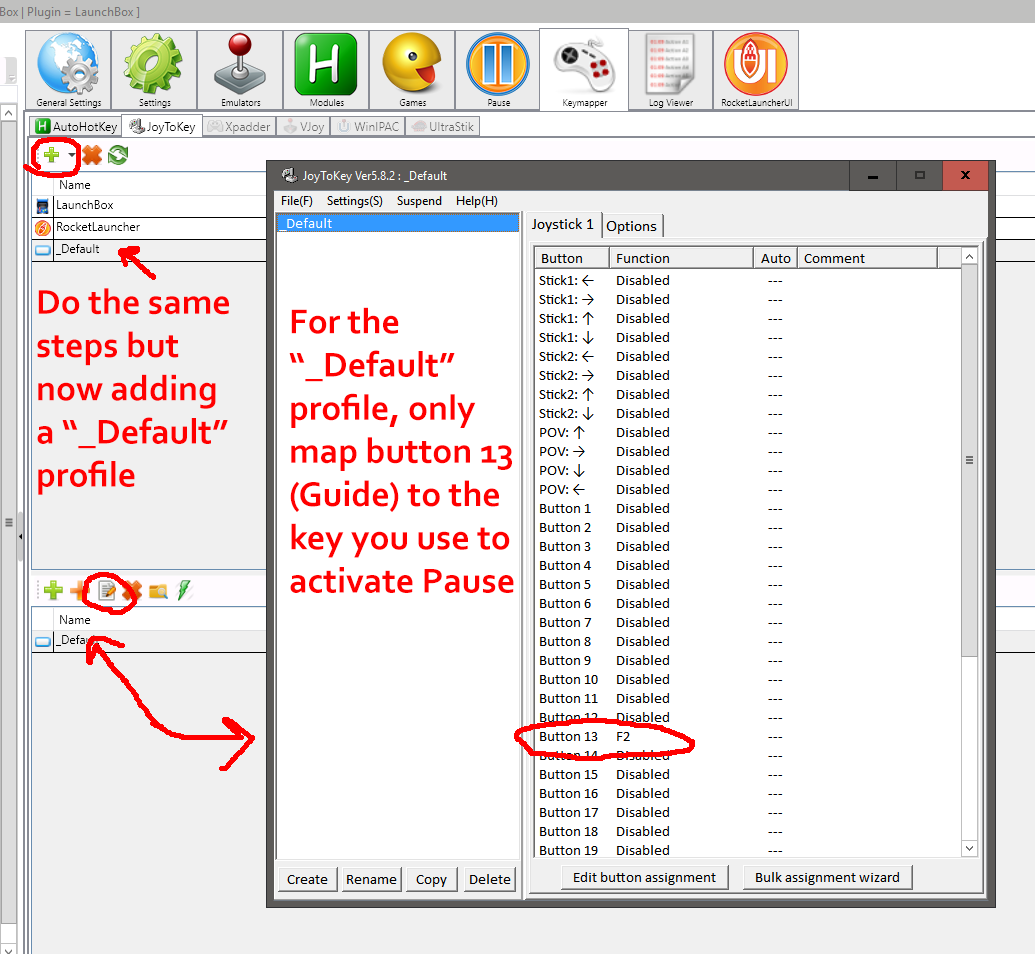The image size is (1035, 954).
Task: Switch to the Joystick 1 tab
Action: (x=562, y=224)
